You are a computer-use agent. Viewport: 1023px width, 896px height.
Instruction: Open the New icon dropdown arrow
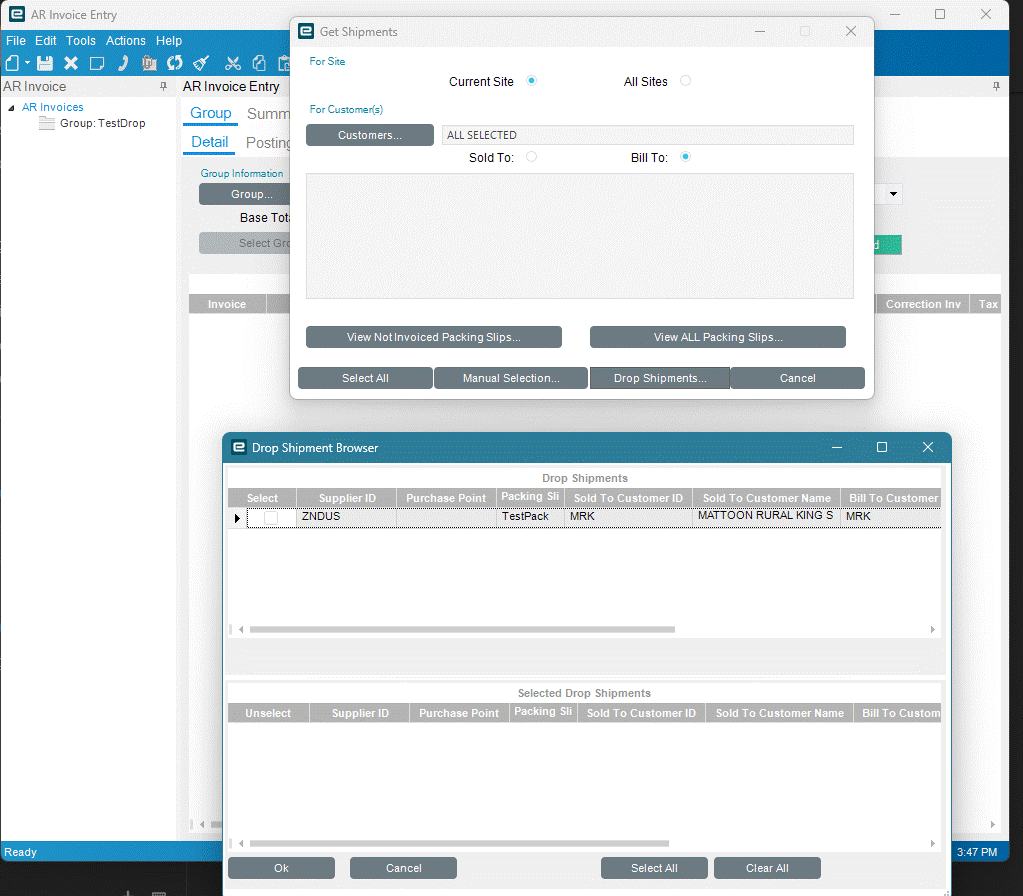tap(27, 63)
